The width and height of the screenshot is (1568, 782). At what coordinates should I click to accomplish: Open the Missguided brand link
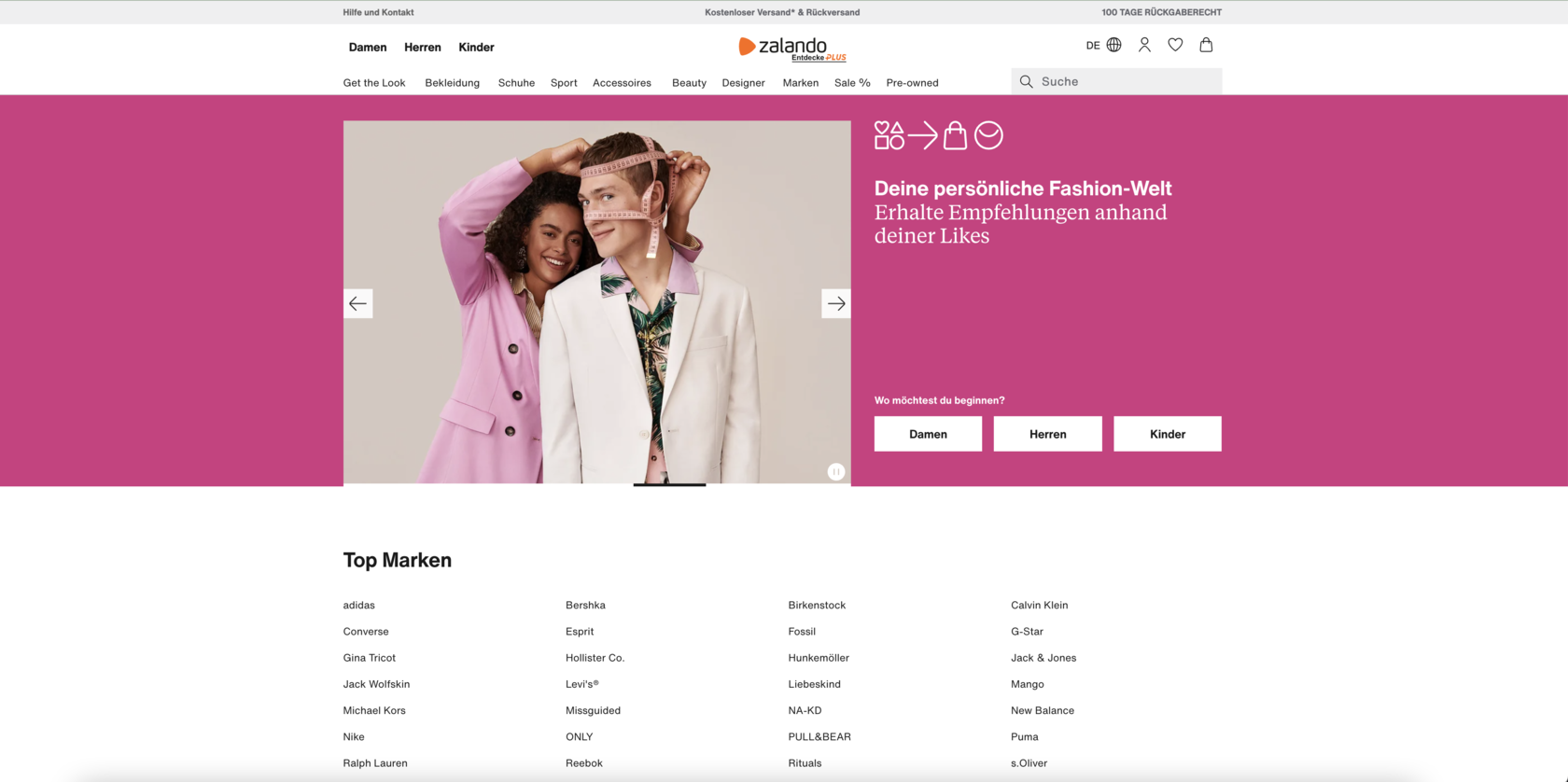click(x=593, y=710)
